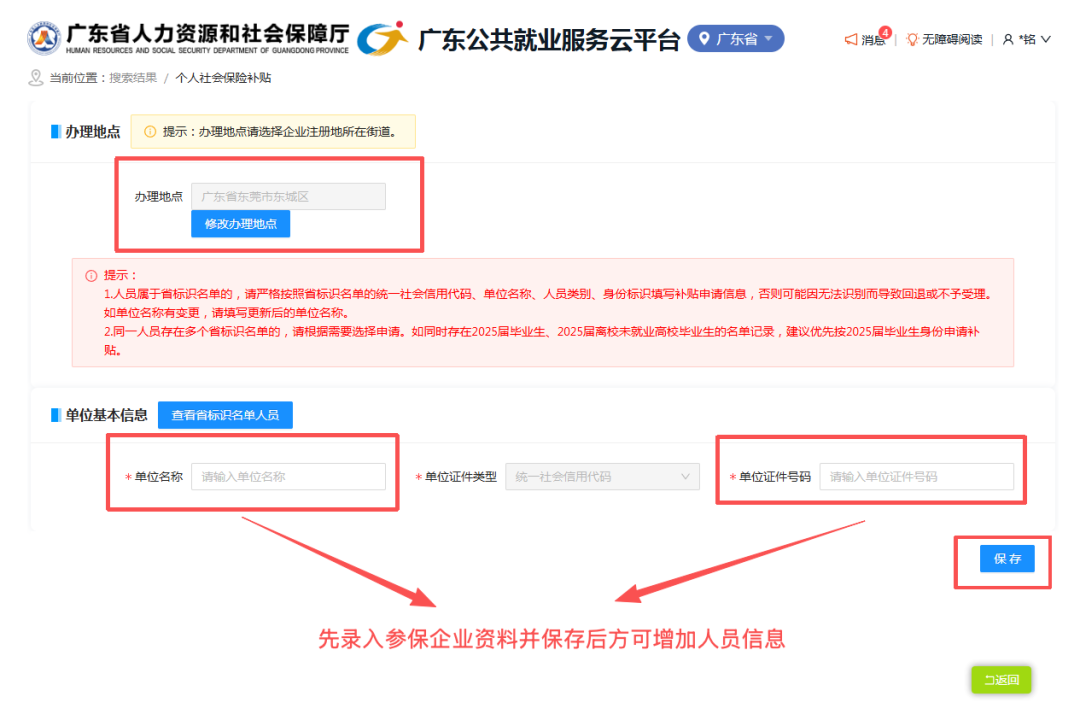Click the green 返回 back button
This screenshot has width=1080, height=726.
coord(1001,680)
